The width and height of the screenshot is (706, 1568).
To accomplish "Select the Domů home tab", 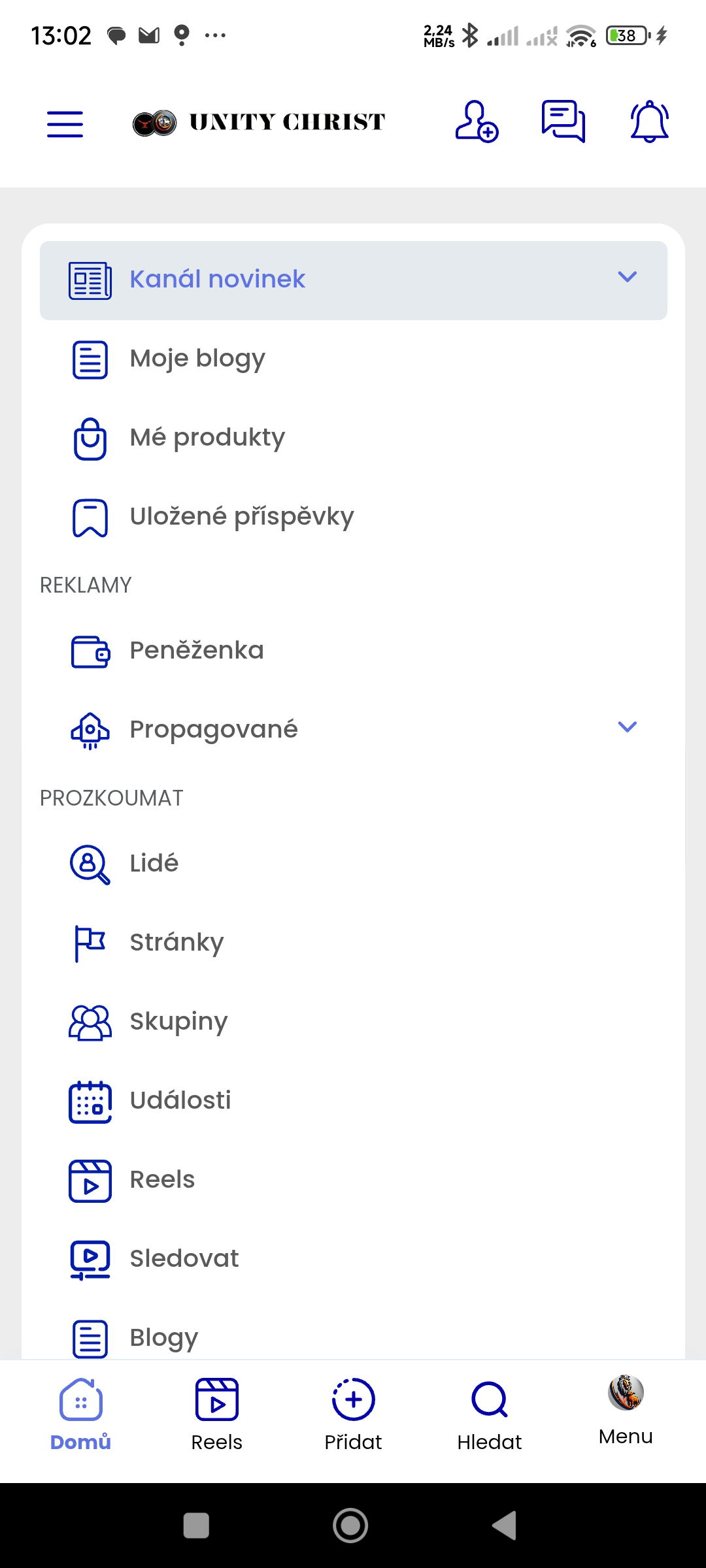I will [81, 1414].
